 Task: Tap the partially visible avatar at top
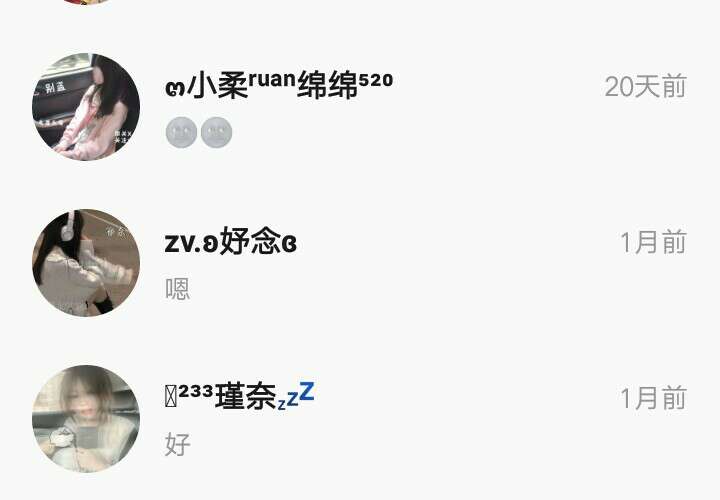86,1
